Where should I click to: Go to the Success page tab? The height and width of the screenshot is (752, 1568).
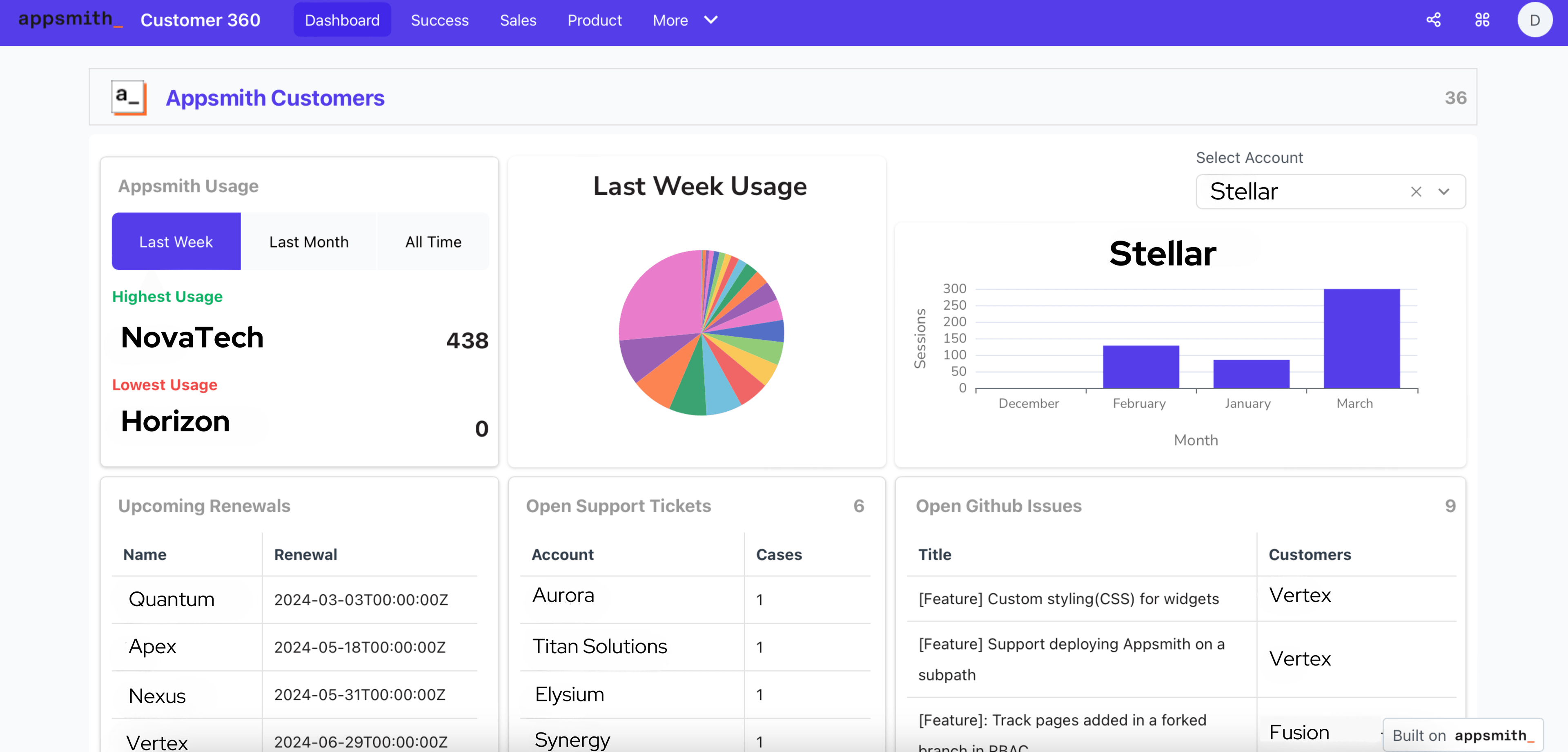pos(439,20)
